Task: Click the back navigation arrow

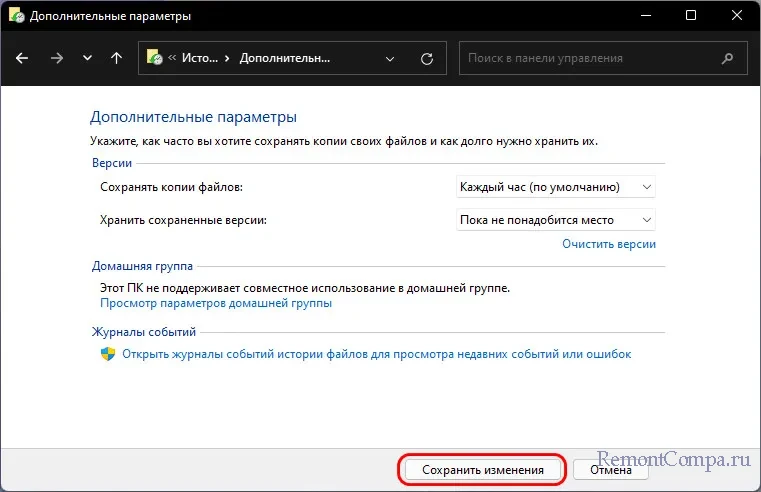Action: click(x=23, y=58)
